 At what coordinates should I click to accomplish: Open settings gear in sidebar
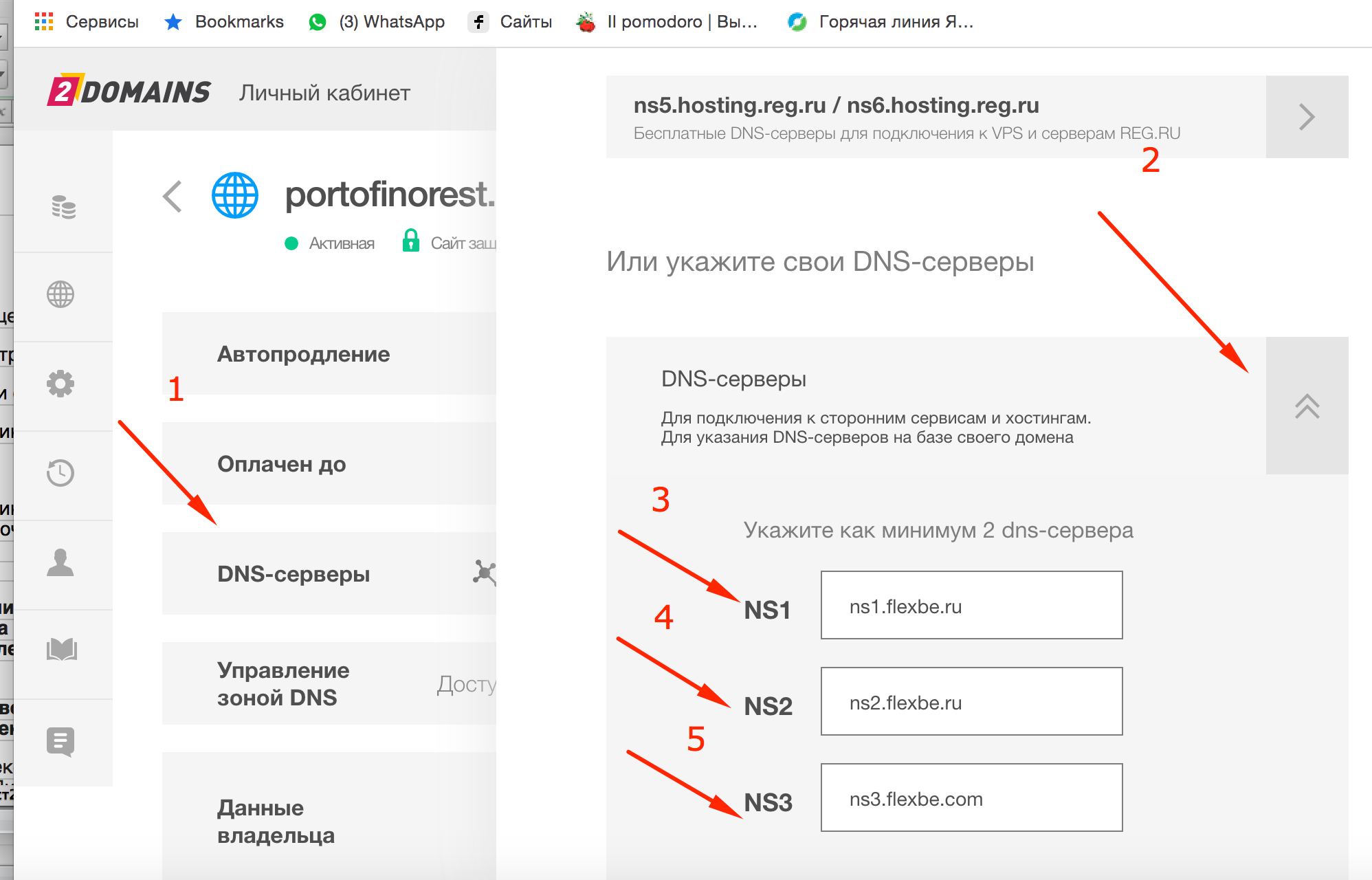click(x=60, y=384)
